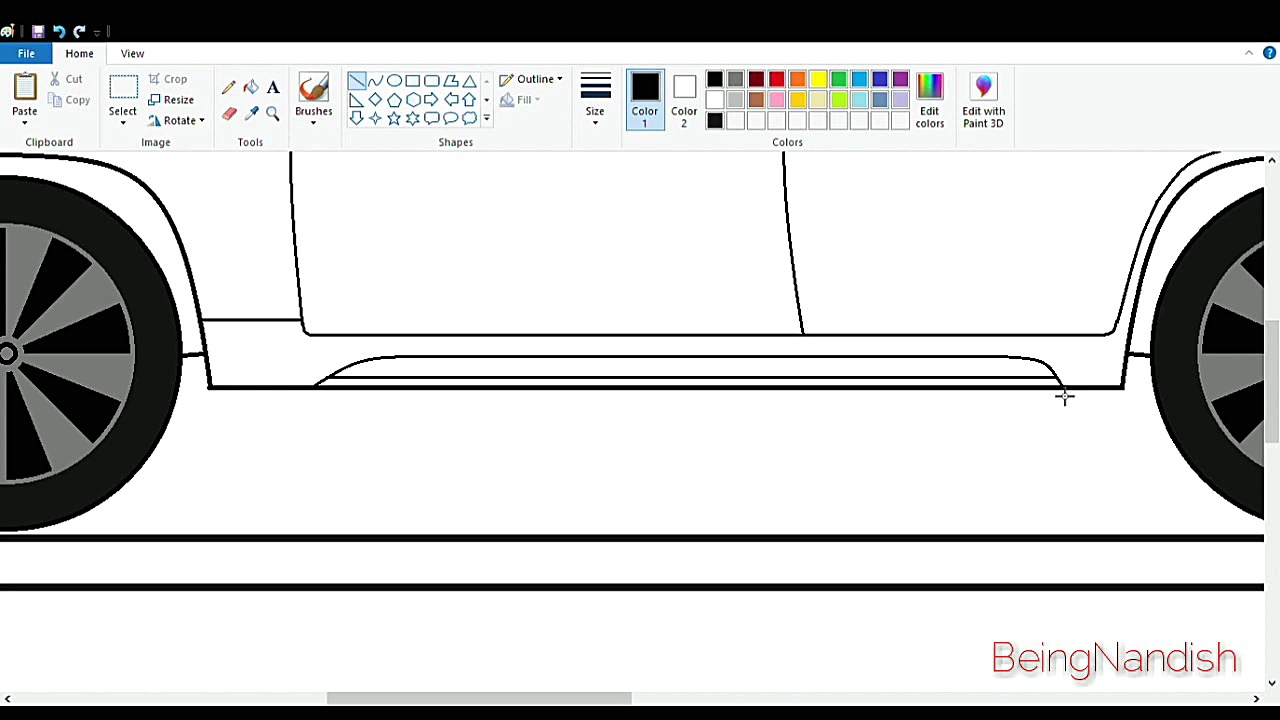Viewport: 1280px width, 720px height.
Task: Click the Crop button
Action: click(167, 79)
